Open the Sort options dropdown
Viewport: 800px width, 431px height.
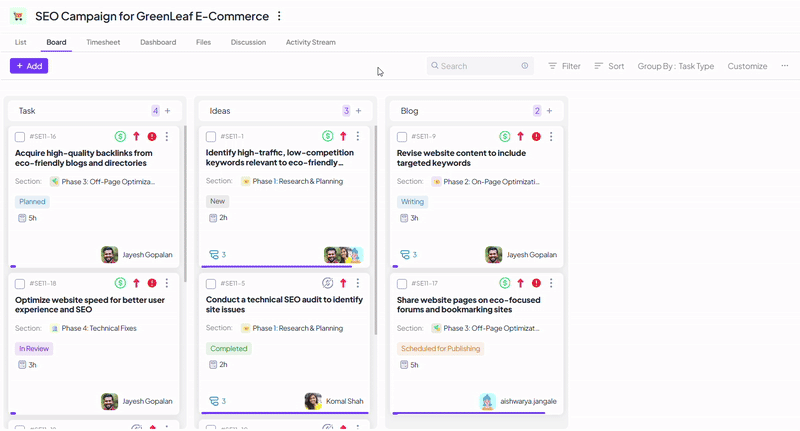[609, 66]
